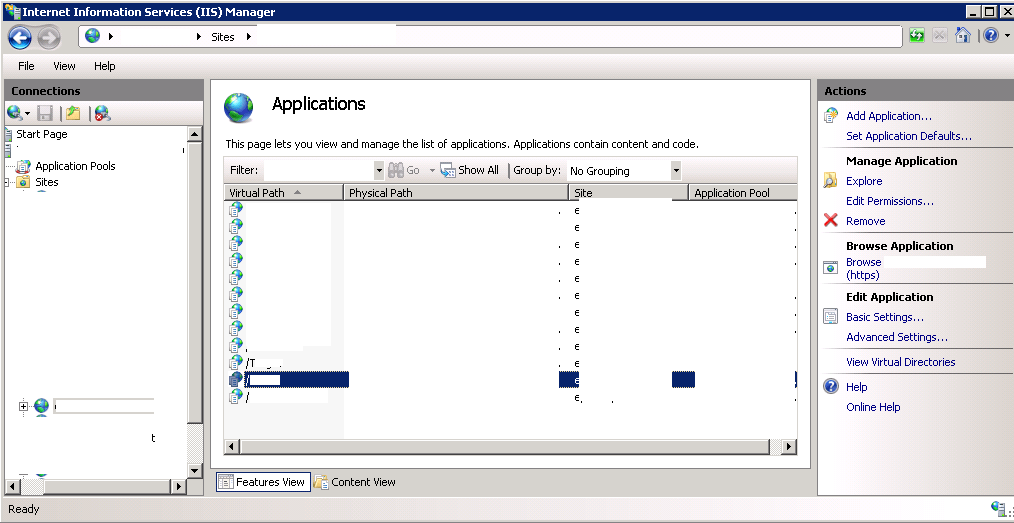Open Advanced Settings in Actions pane

(x=896, y=337)
